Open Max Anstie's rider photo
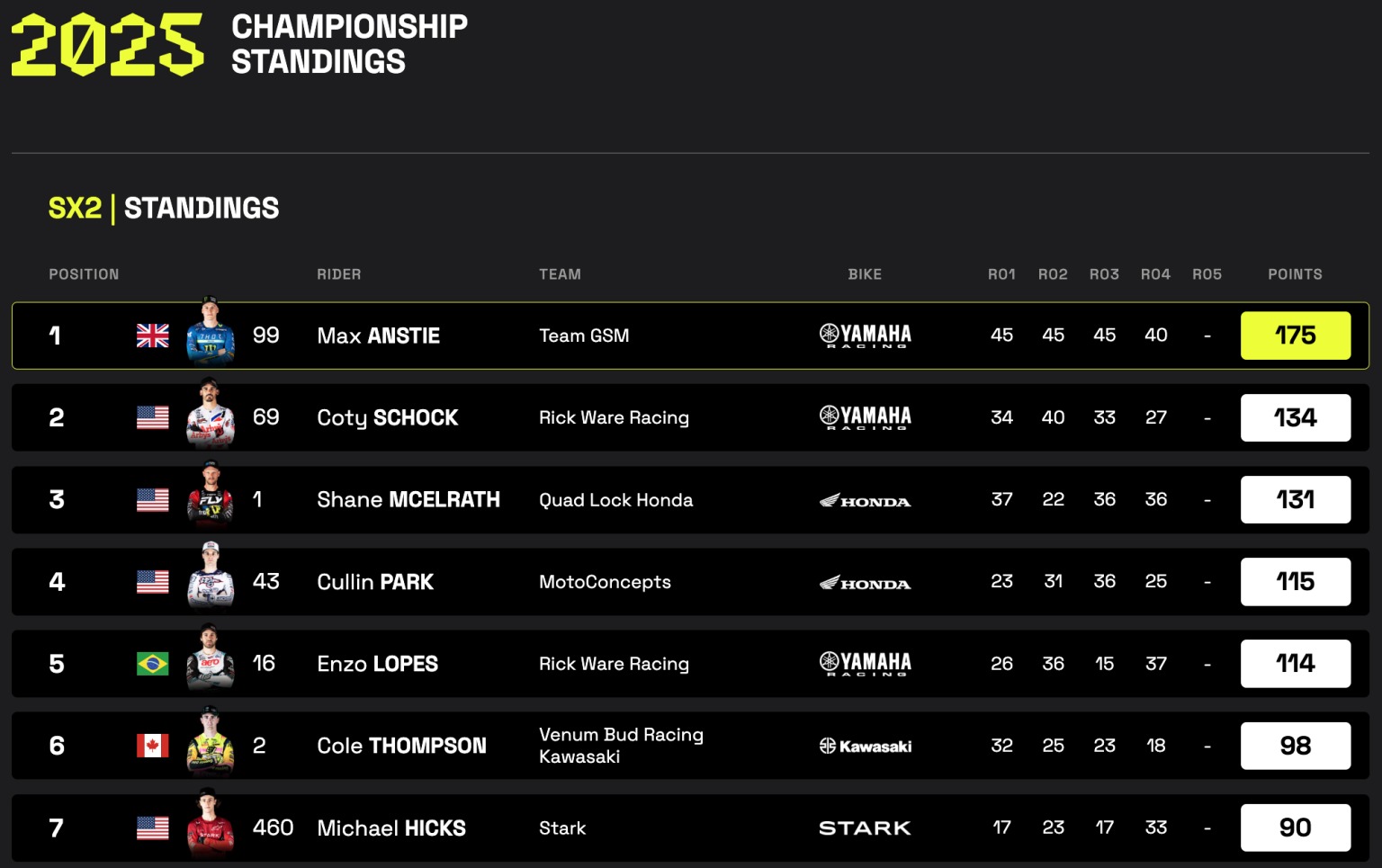The height and width of the screenshot is (868, 1382). [210, 332]
